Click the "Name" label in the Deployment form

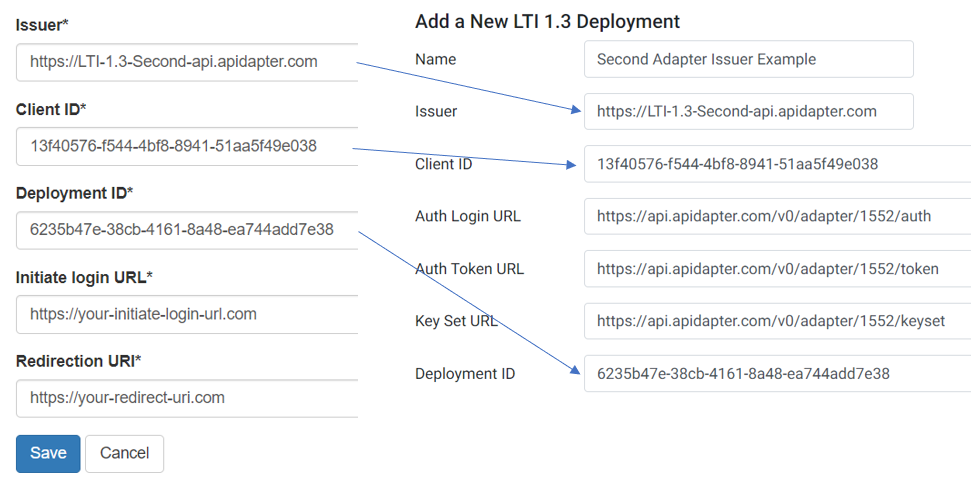coord(435,59)
